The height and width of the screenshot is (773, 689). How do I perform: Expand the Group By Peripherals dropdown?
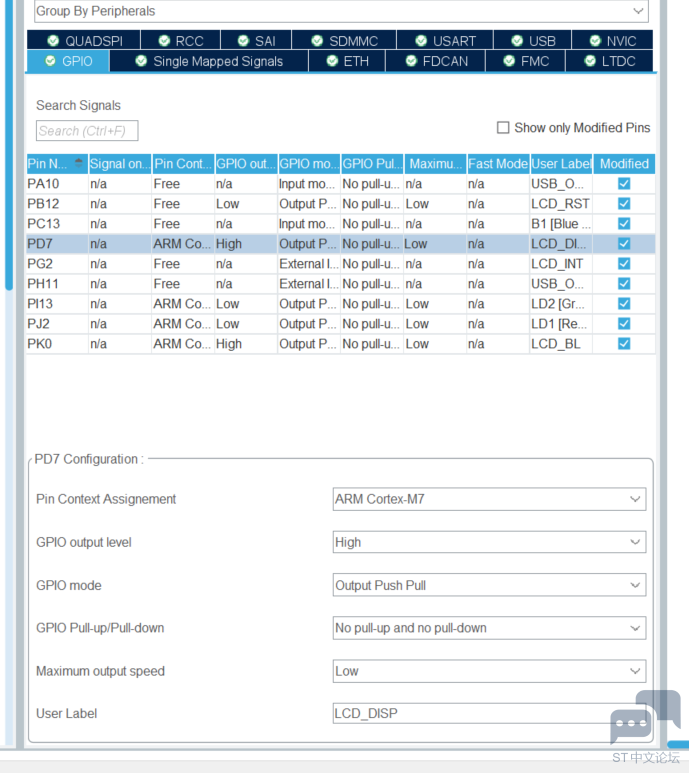(341, 11)
